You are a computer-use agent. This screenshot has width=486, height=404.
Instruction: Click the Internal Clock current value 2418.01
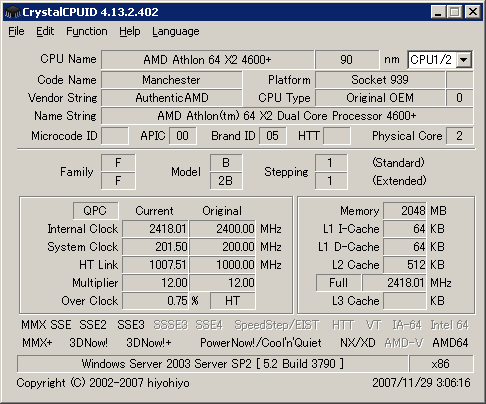coord(155,229)
